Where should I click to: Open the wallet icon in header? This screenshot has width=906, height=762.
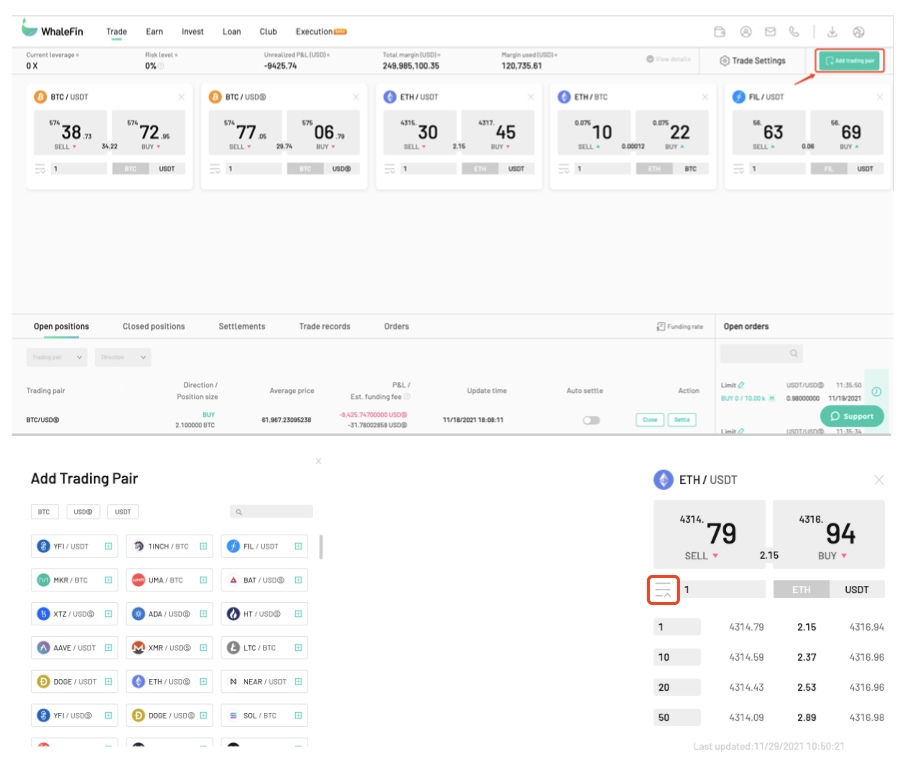click(x=719, y=32)
